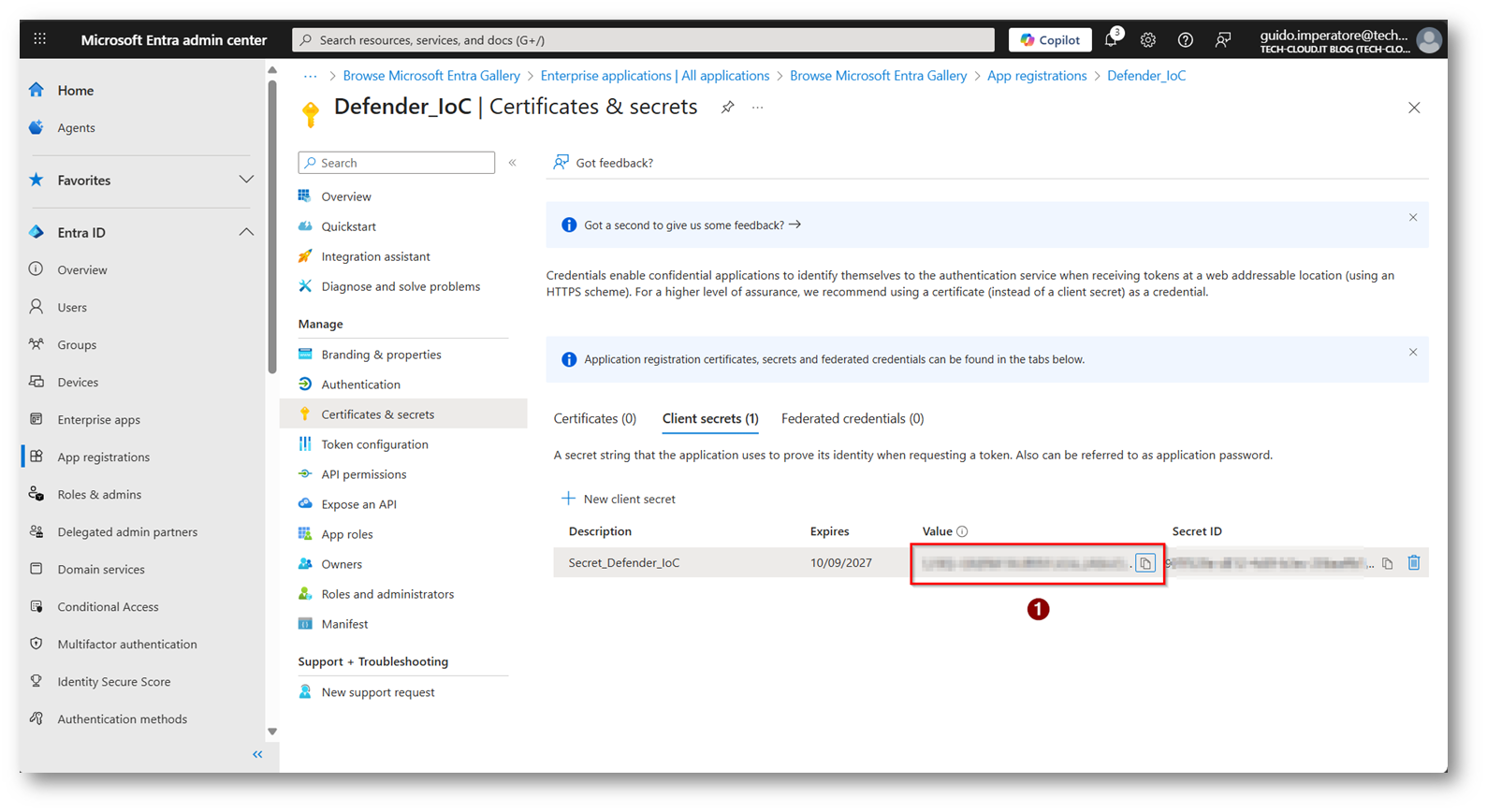Go to Home in left navigation
The height and width of the screenshot is (812, 1487).
click(x=75, y=91)
